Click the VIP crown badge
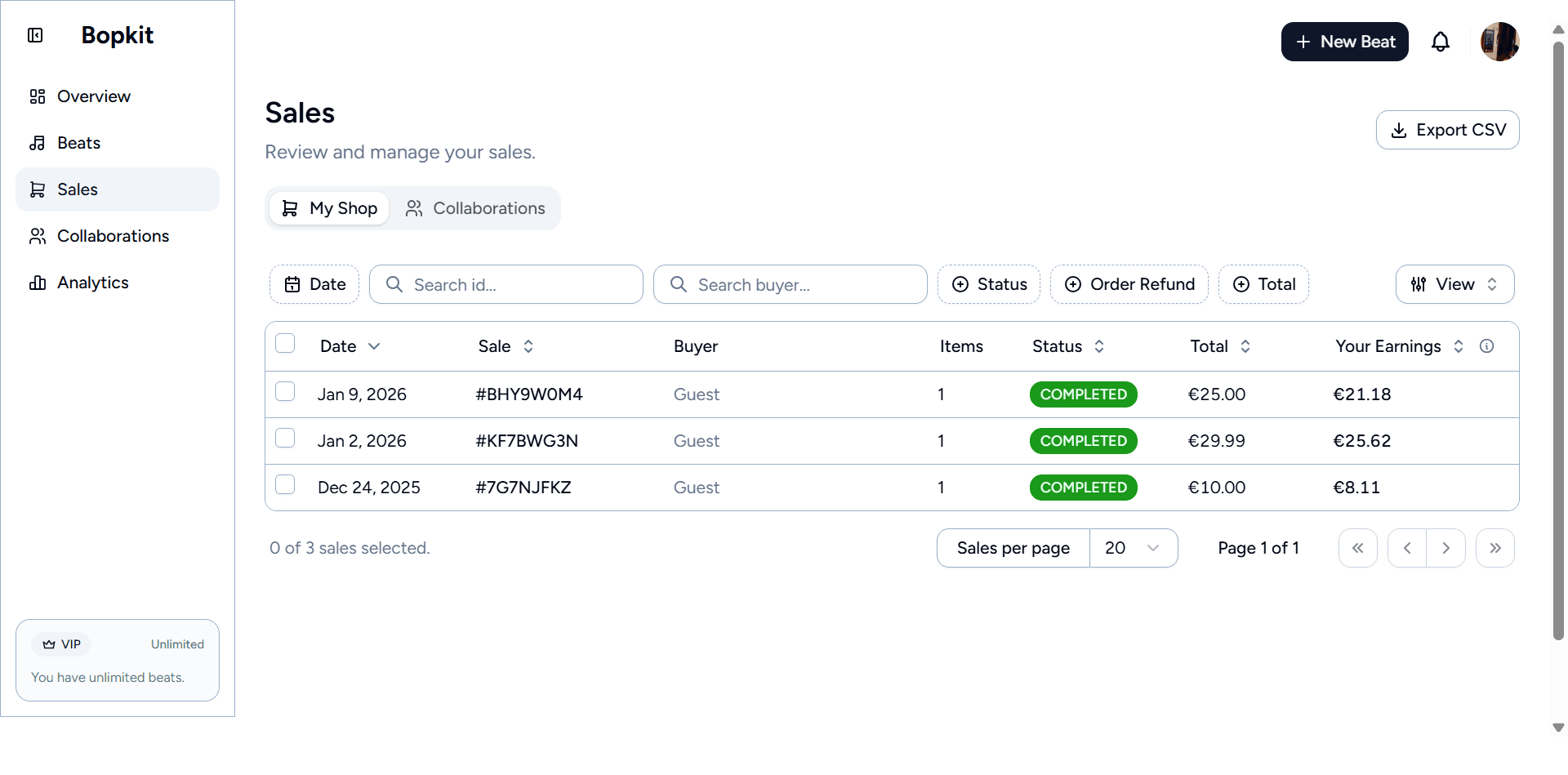Screen dimensions: 1568x775 coord(61,644)
